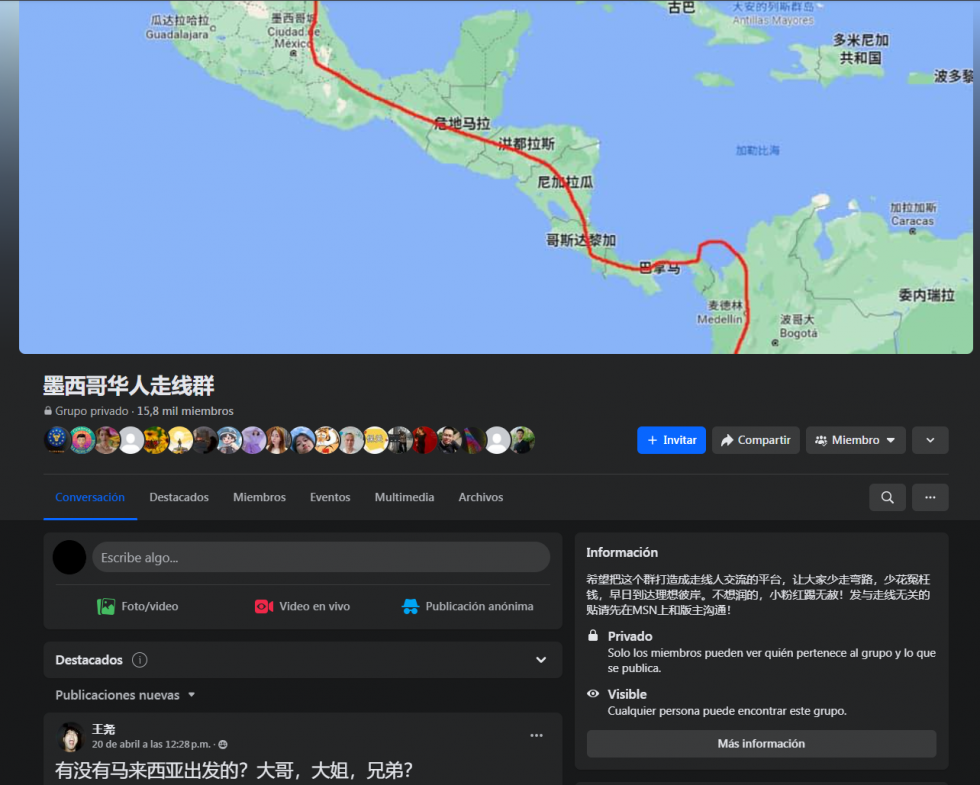The image size is (980, 785).
Task: Invite people with the Invitar button
Action: click(671, 440)
